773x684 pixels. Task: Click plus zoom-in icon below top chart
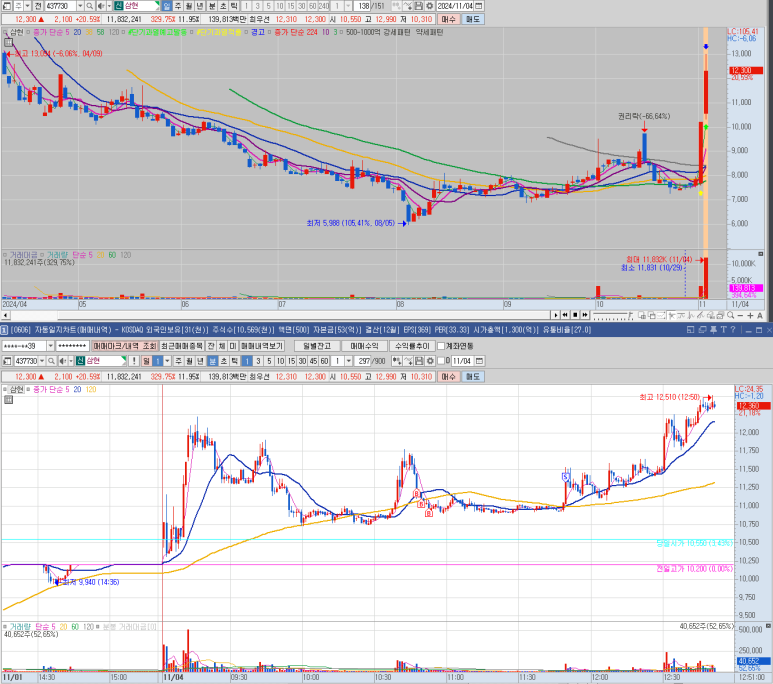[x=750, y=316]
